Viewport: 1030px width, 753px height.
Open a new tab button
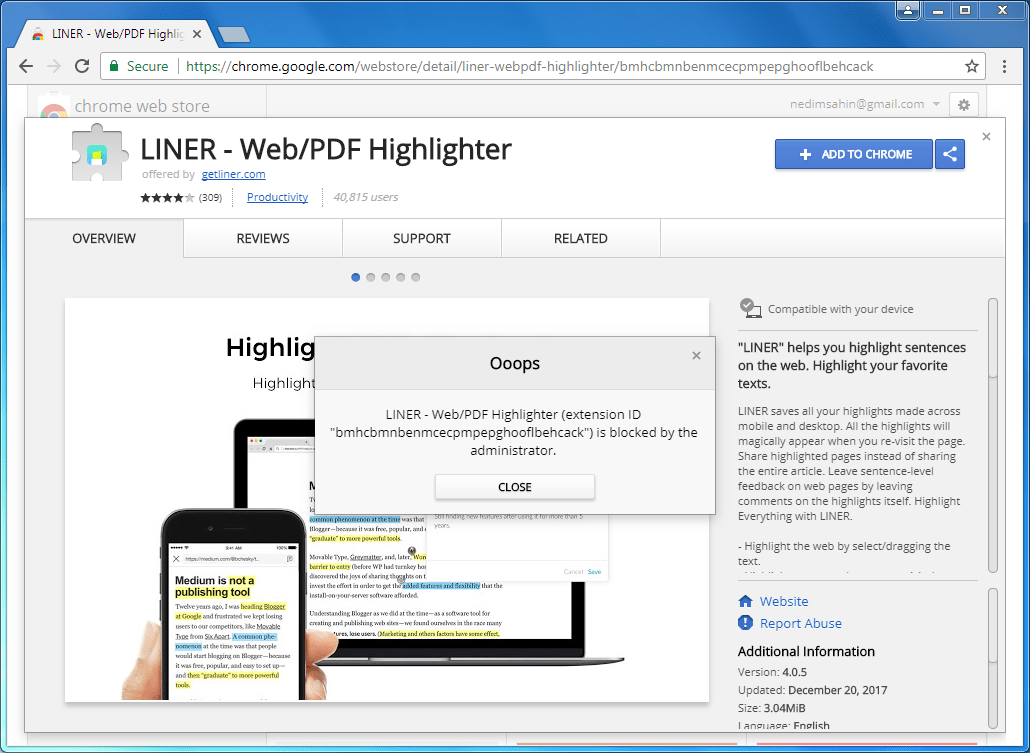(233, 34)
